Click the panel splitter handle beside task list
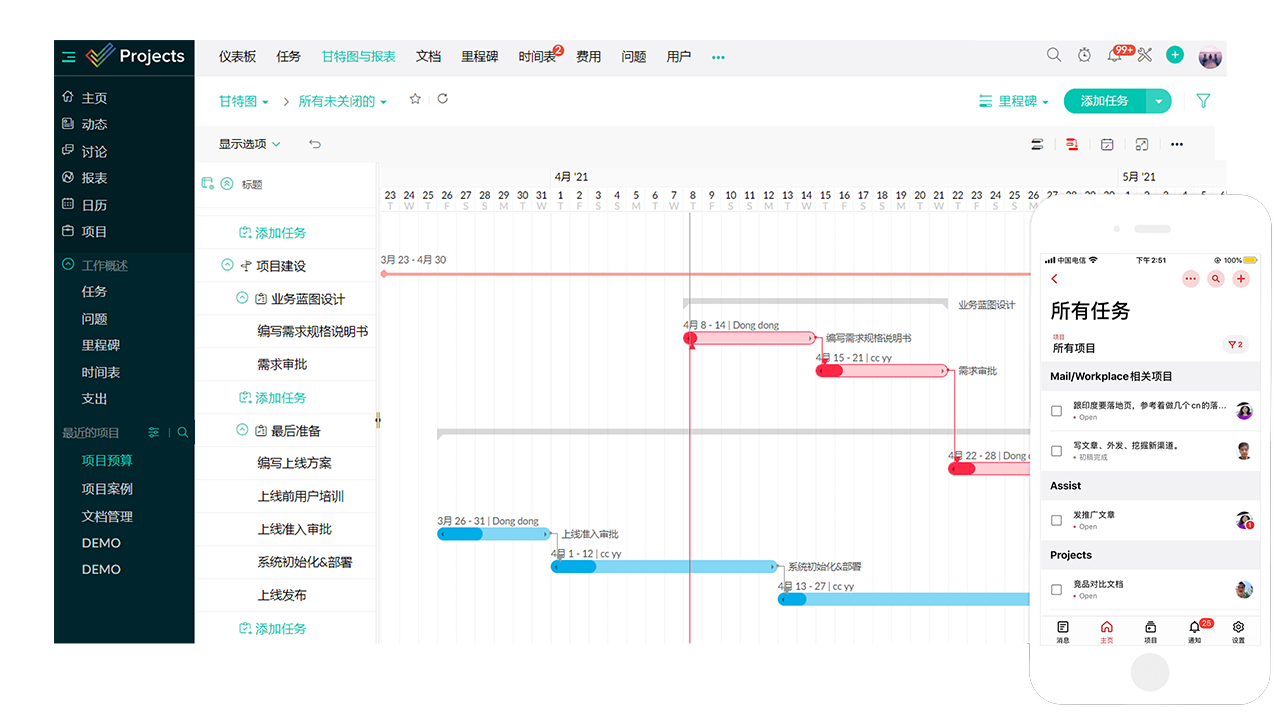 point(377,421)
